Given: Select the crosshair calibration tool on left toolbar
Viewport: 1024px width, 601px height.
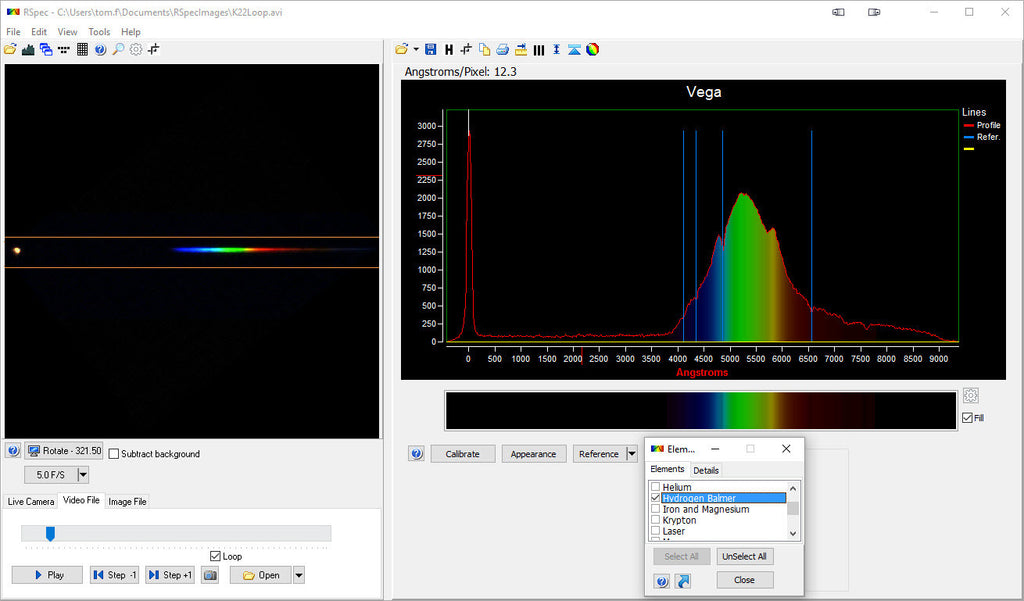Looking at the screenshot, I should pyautogui.click(x=153, y=49).
